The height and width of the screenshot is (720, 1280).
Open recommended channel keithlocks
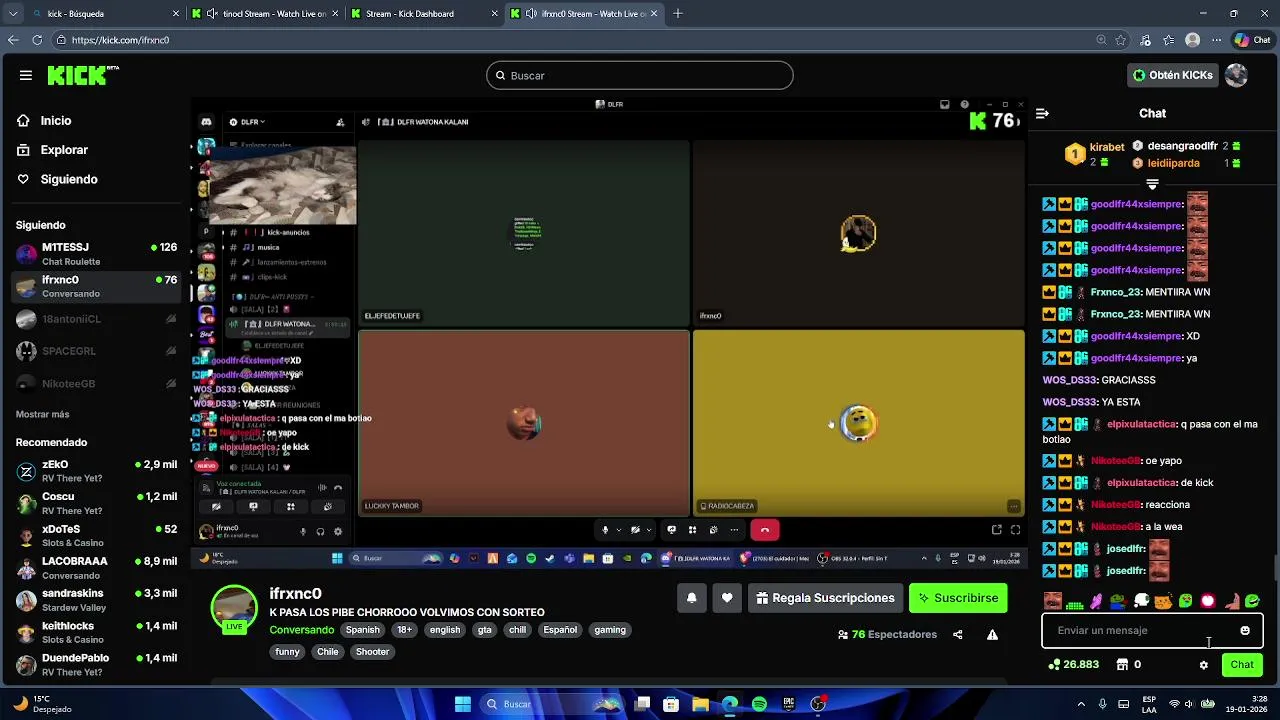(x=97, y=632)
